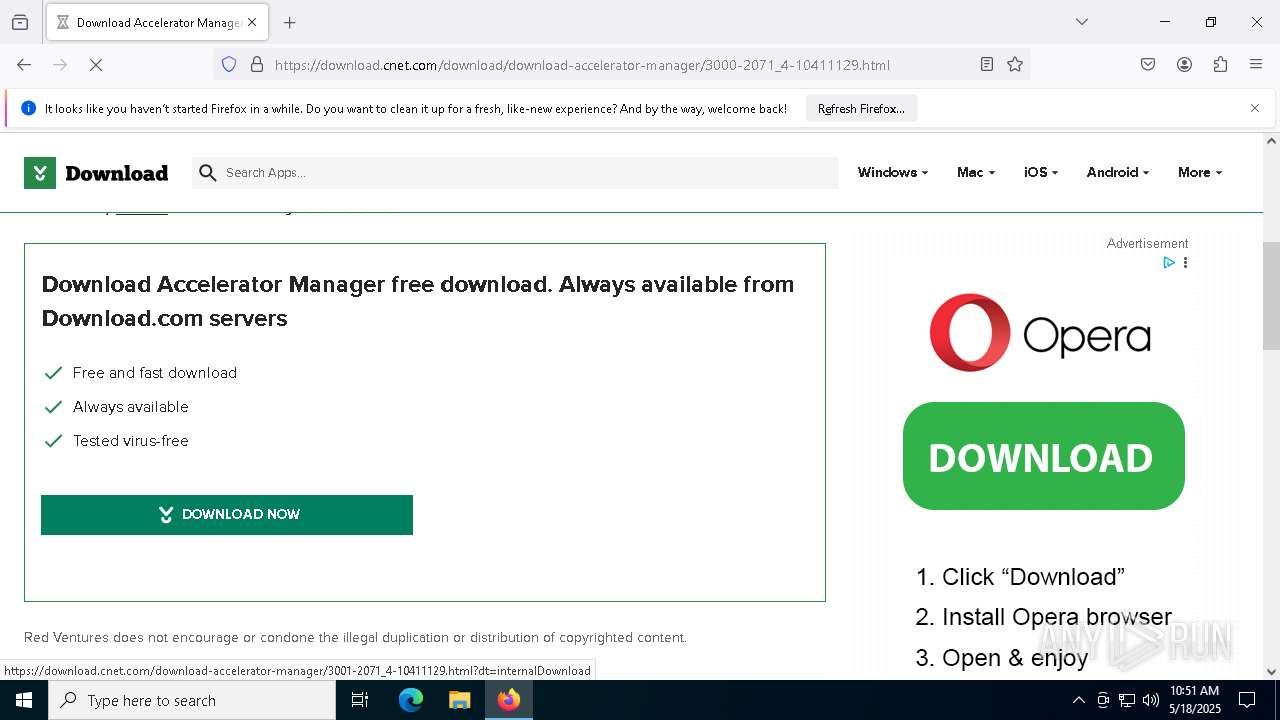Click the Refresh Firefox button
1280x720 pixels.
coord(861,109)
